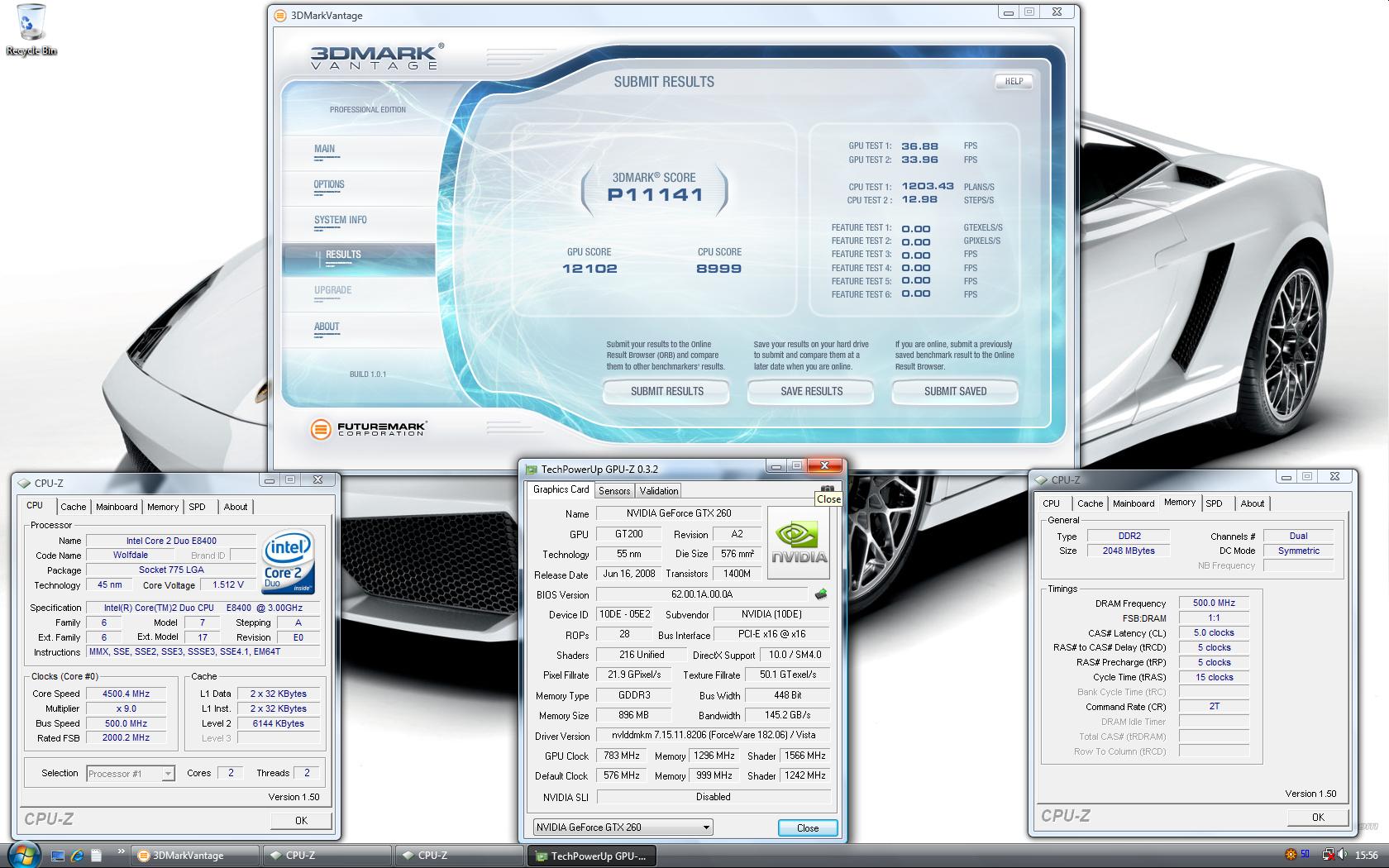Screen dimensions: 1389x868
Task: Click Save Results button
Action: [811, 392]
